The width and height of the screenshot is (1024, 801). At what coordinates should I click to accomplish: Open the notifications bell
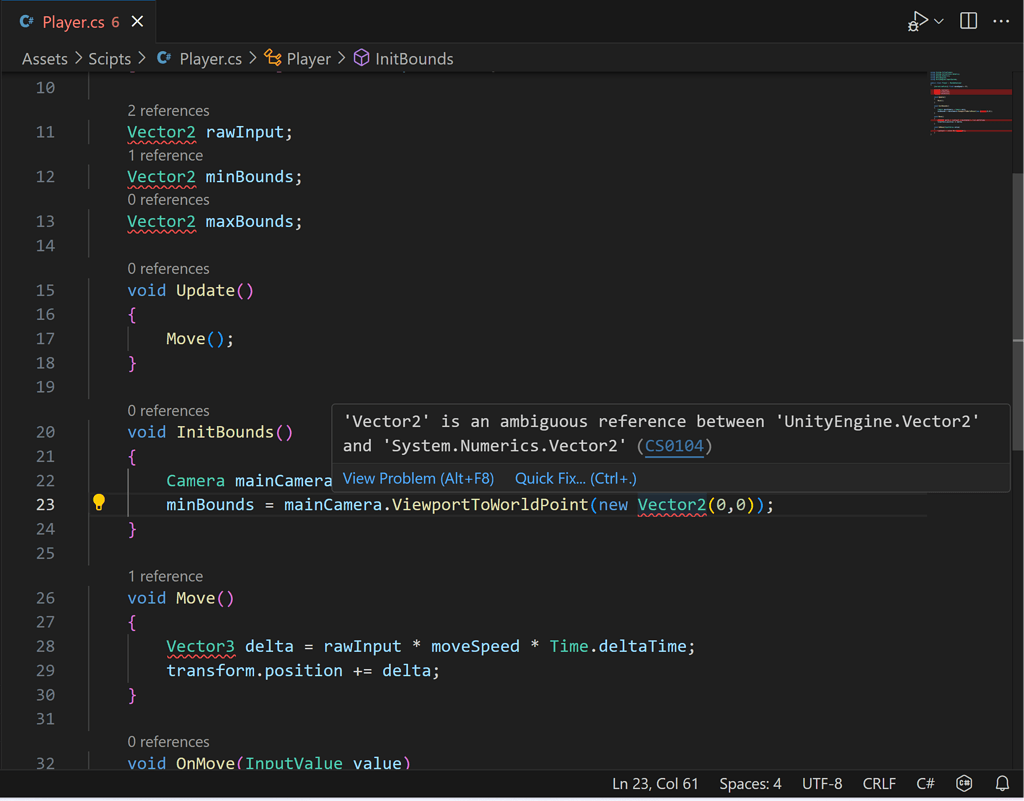click(1001, 783)
